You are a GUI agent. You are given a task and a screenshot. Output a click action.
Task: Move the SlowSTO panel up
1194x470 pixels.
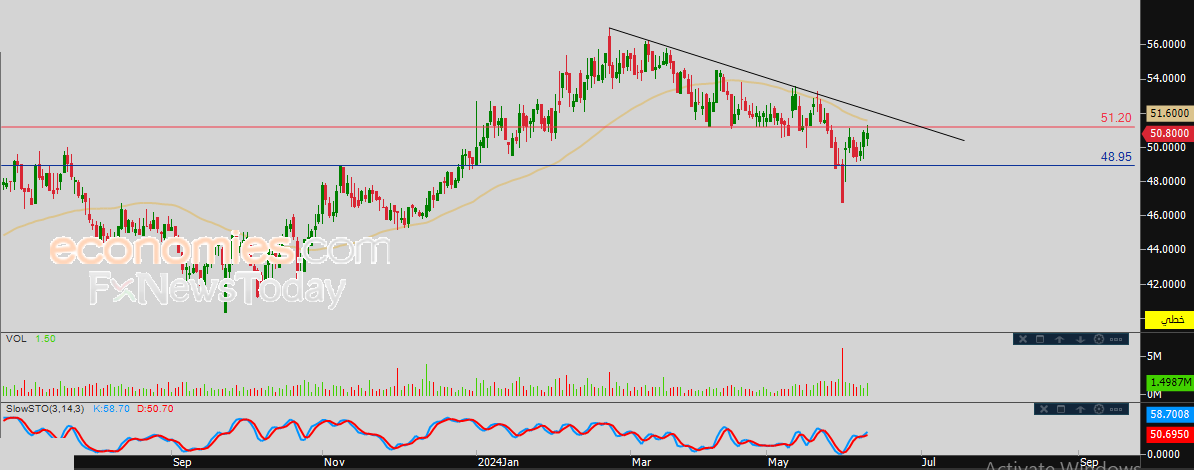pyautogui.click(x=1080, y=409)
